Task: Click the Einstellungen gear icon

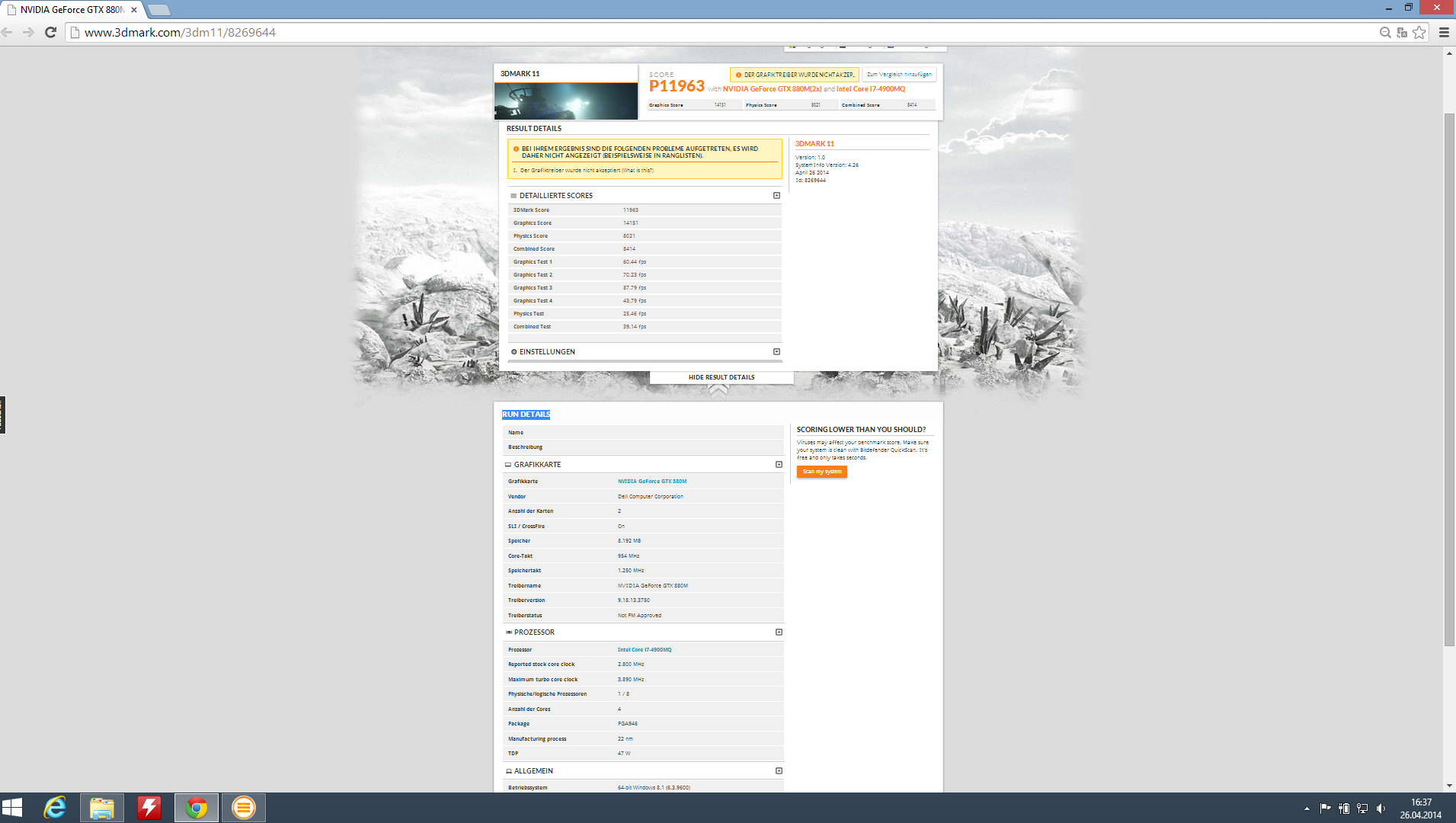Action: [x=514, y=352]
